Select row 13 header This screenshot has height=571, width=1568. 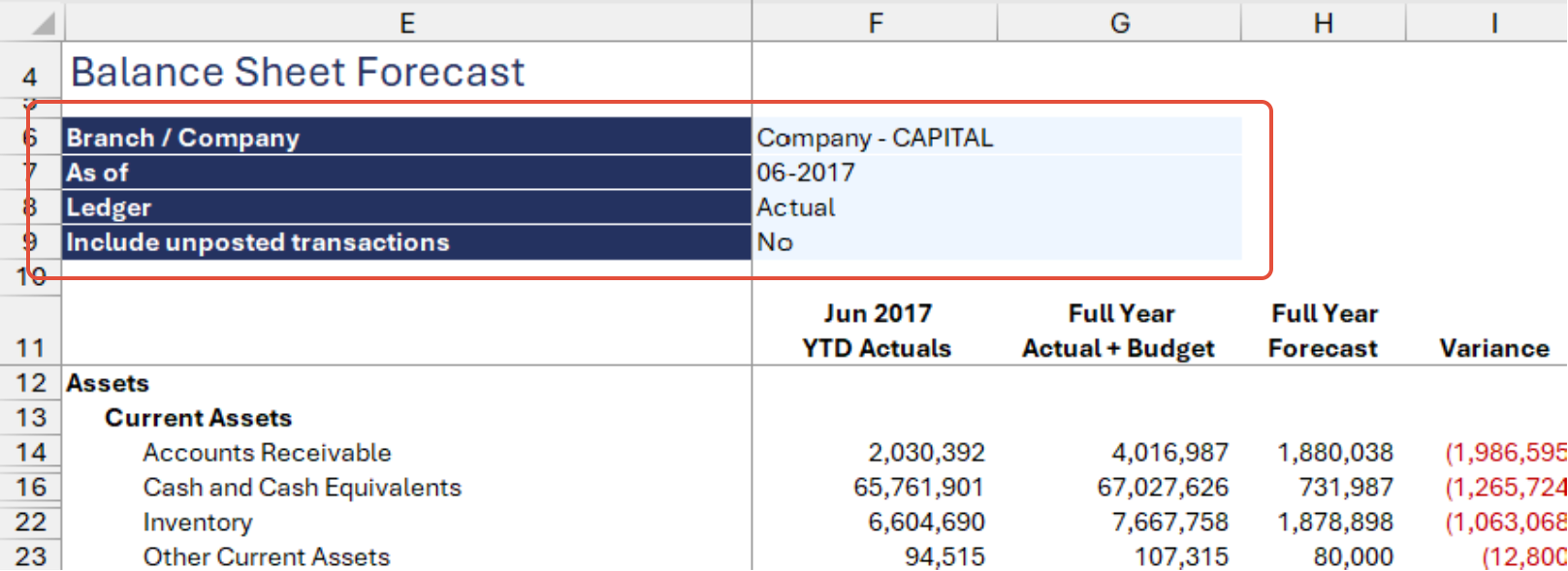30,418
